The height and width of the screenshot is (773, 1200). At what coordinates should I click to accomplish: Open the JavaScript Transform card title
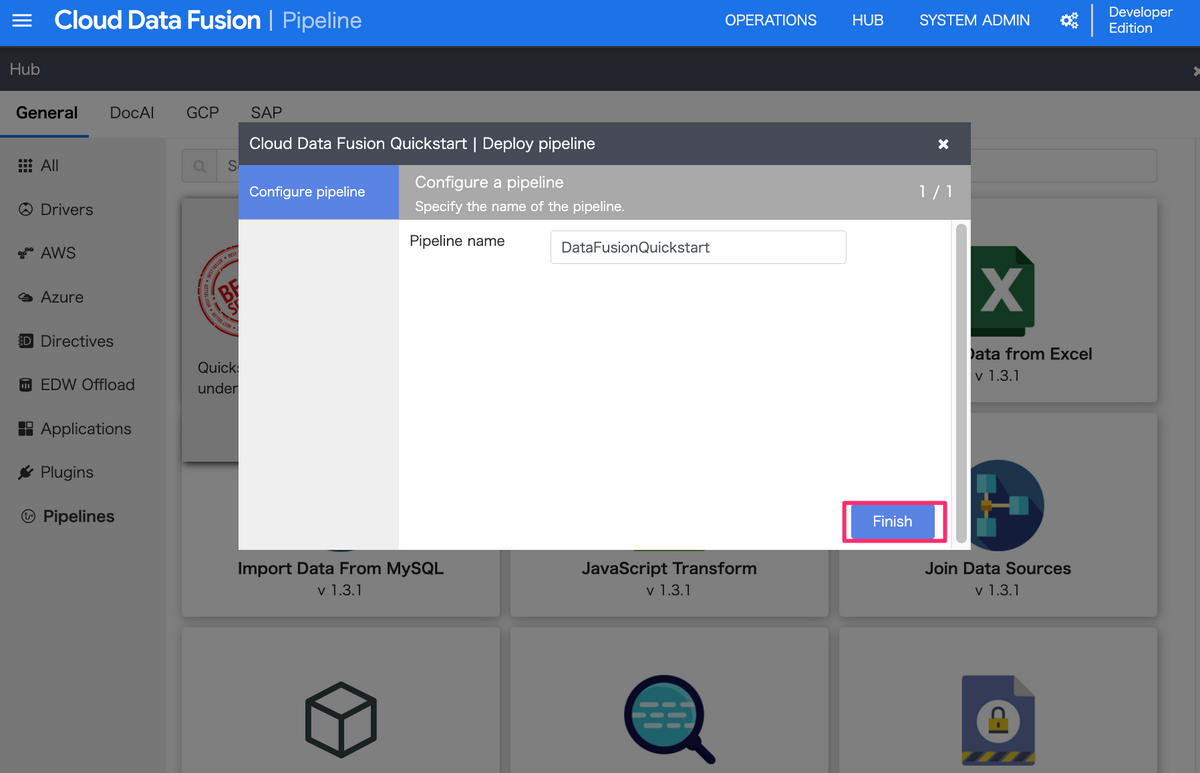pyautogui.click(x=669, y=569)
